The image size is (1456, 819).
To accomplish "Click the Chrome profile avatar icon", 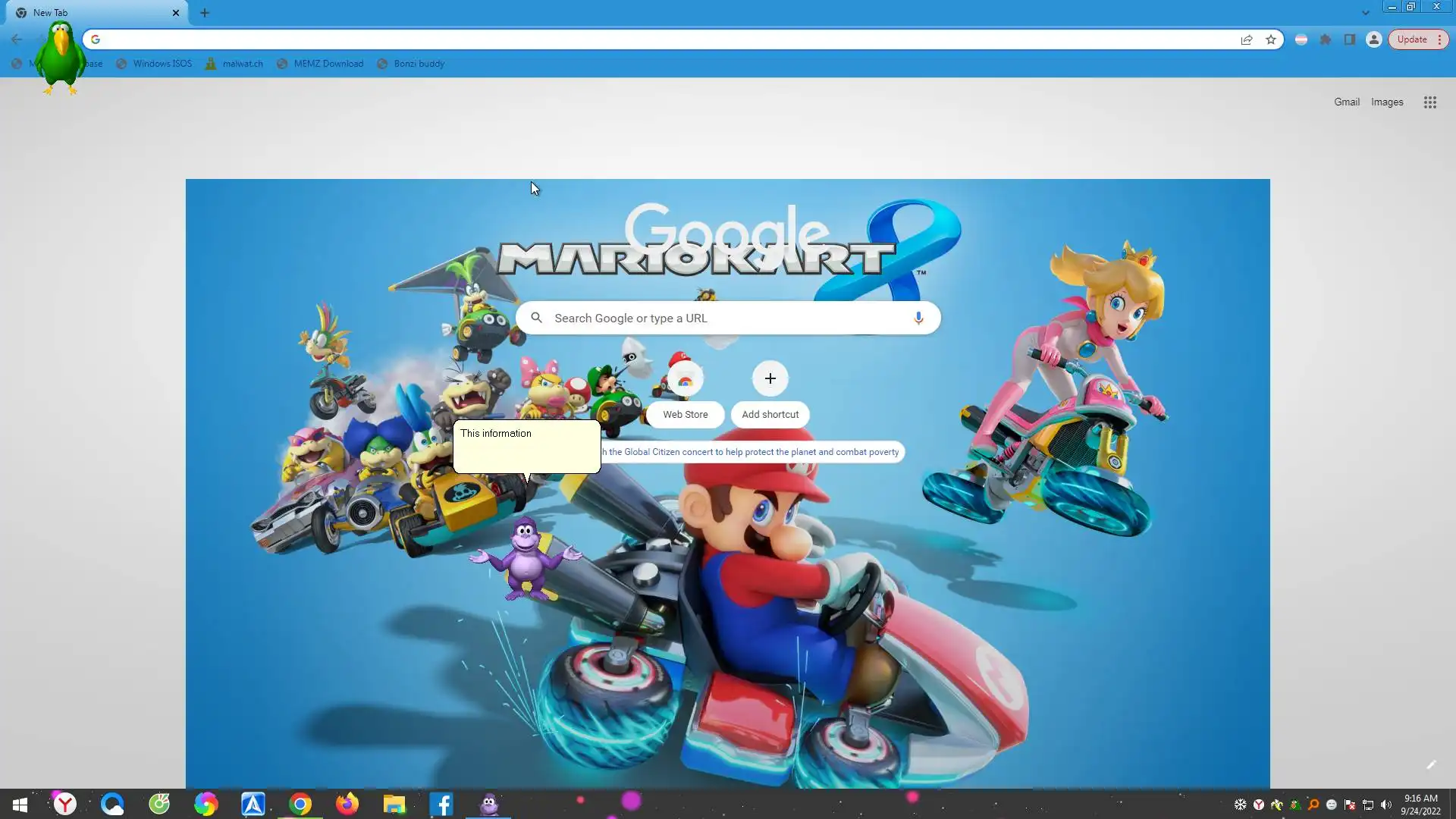I will (1373, 39).
